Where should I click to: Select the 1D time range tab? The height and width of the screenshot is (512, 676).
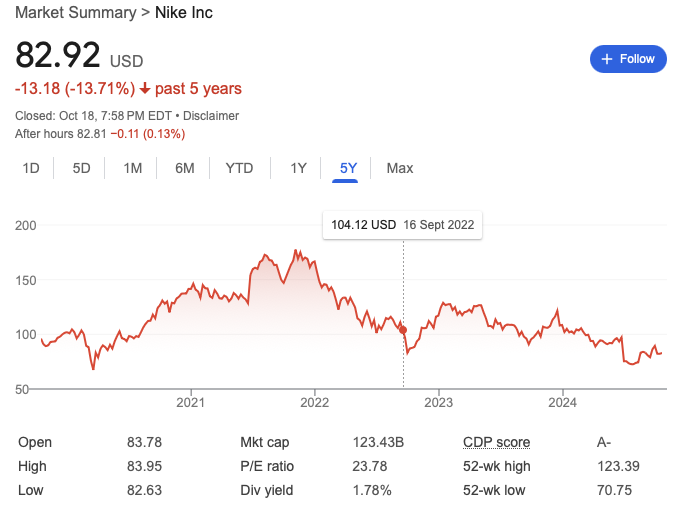coord(31,168)
